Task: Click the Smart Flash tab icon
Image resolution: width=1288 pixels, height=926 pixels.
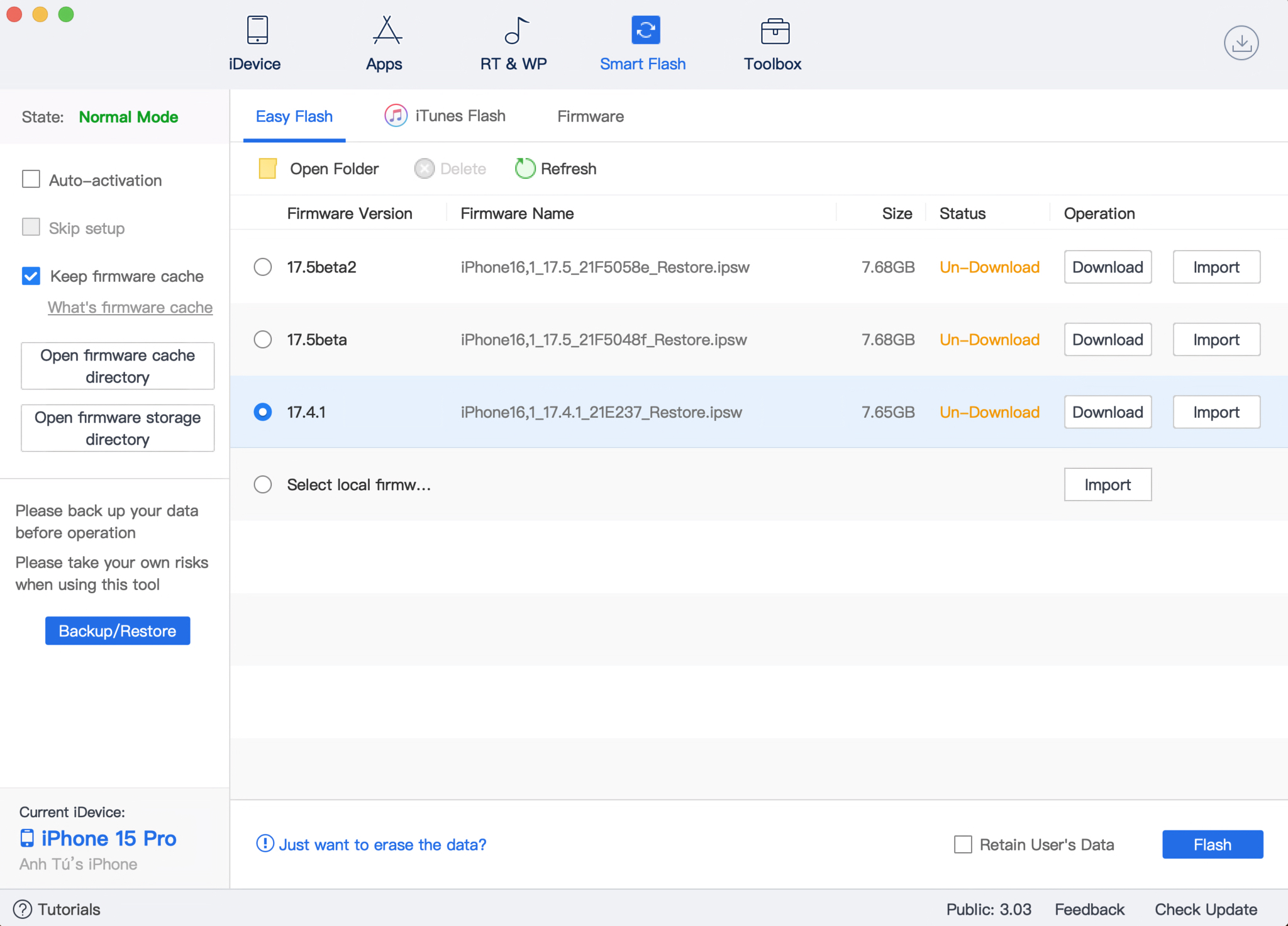Action: (644, 31)
